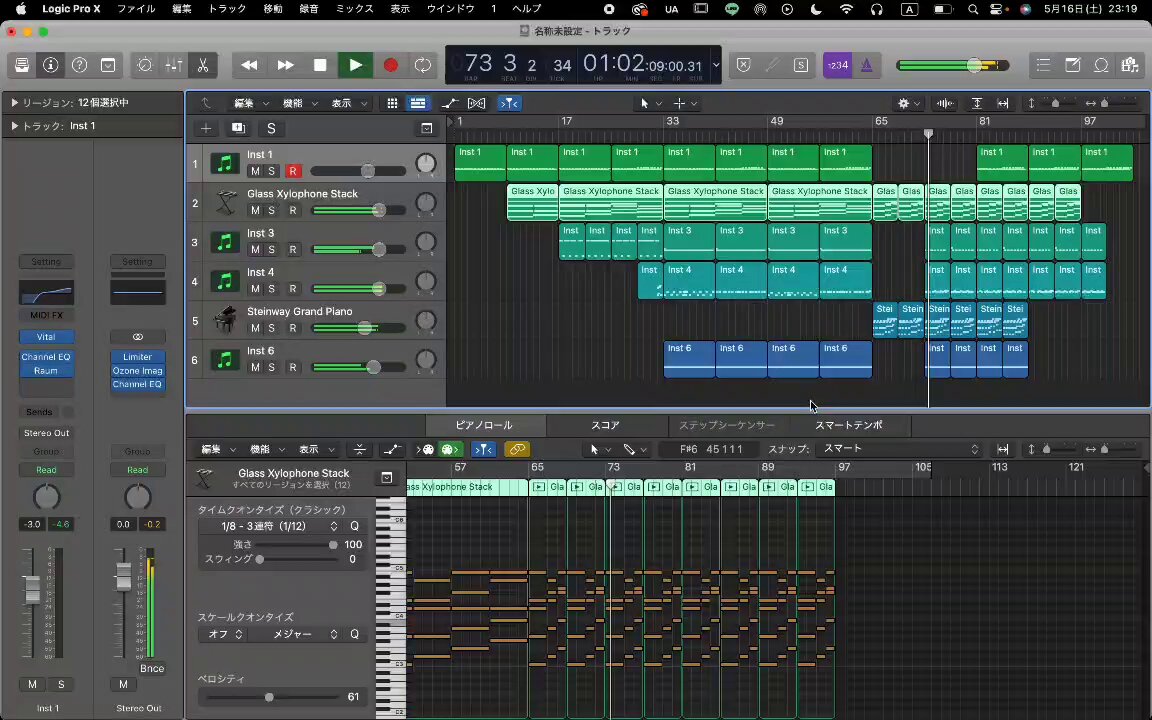Screen dimensions: 1152x720
Task: Expand the リージョン inspector disclosure triangle
Action: click(x=14, y=103)
